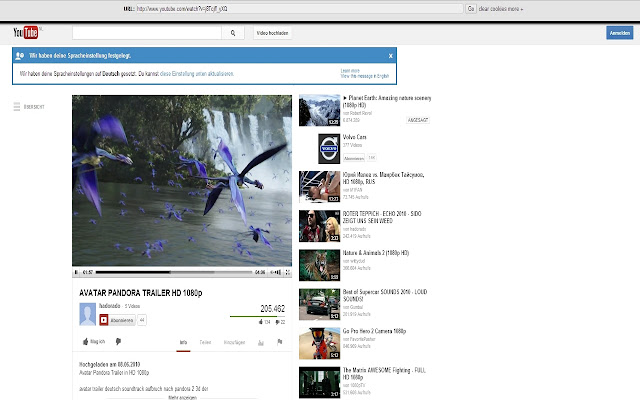Click the 'Nature & Animals 2 (1080p HD)' title

coord(376,253)
